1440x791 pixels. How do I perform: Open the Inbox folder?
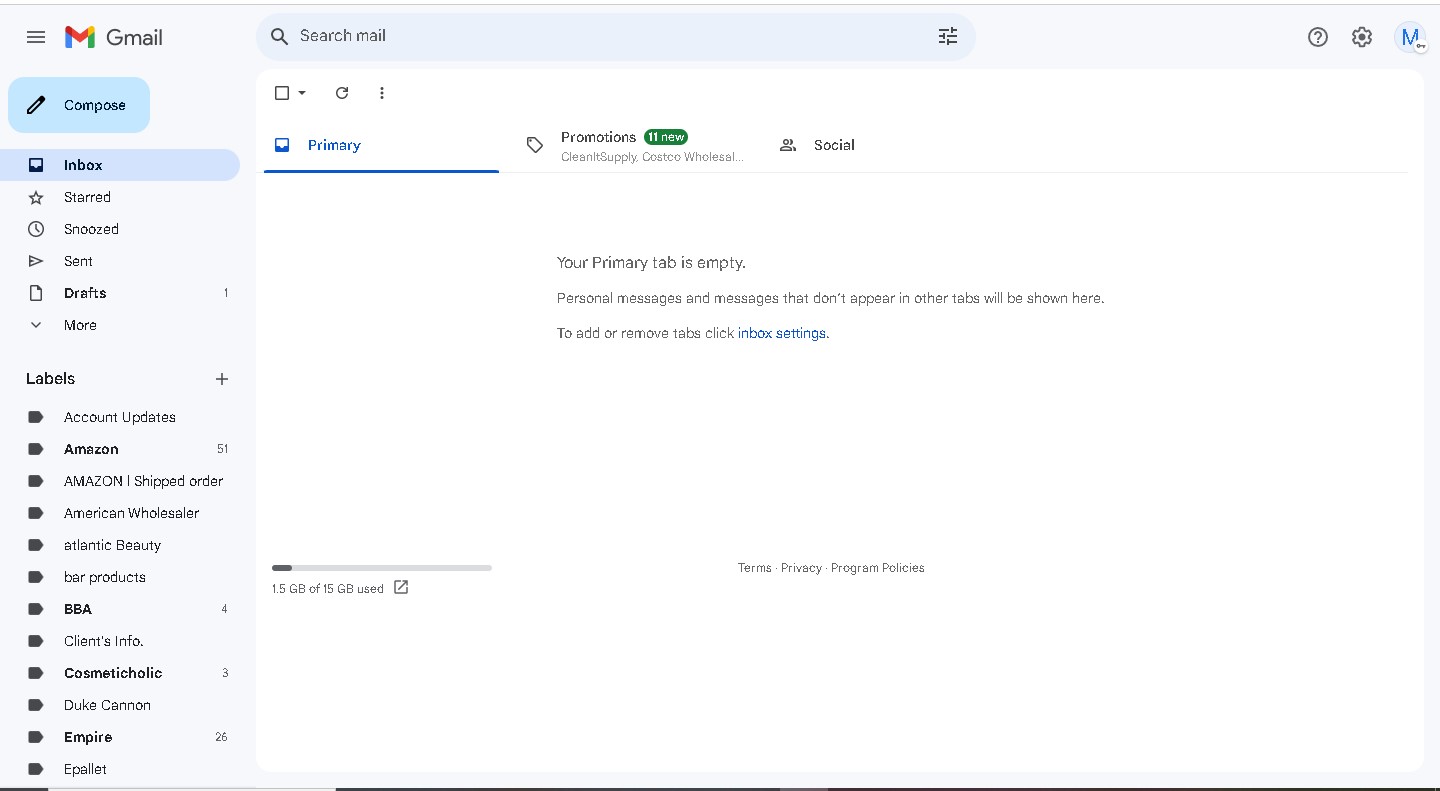tap(120, 165)
